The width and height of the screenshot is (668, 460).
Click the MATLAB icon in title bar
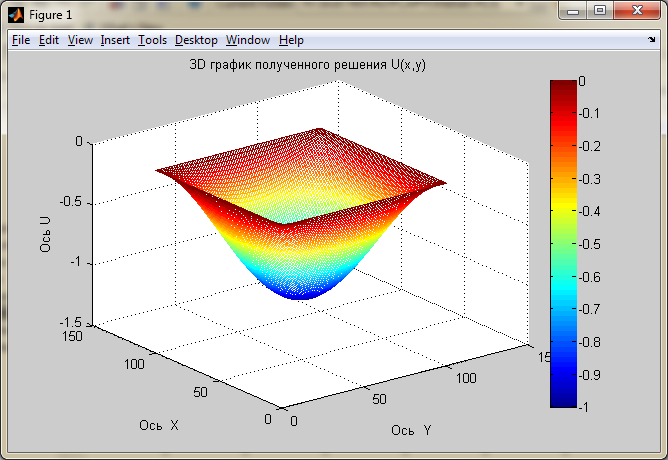[16, 15]
